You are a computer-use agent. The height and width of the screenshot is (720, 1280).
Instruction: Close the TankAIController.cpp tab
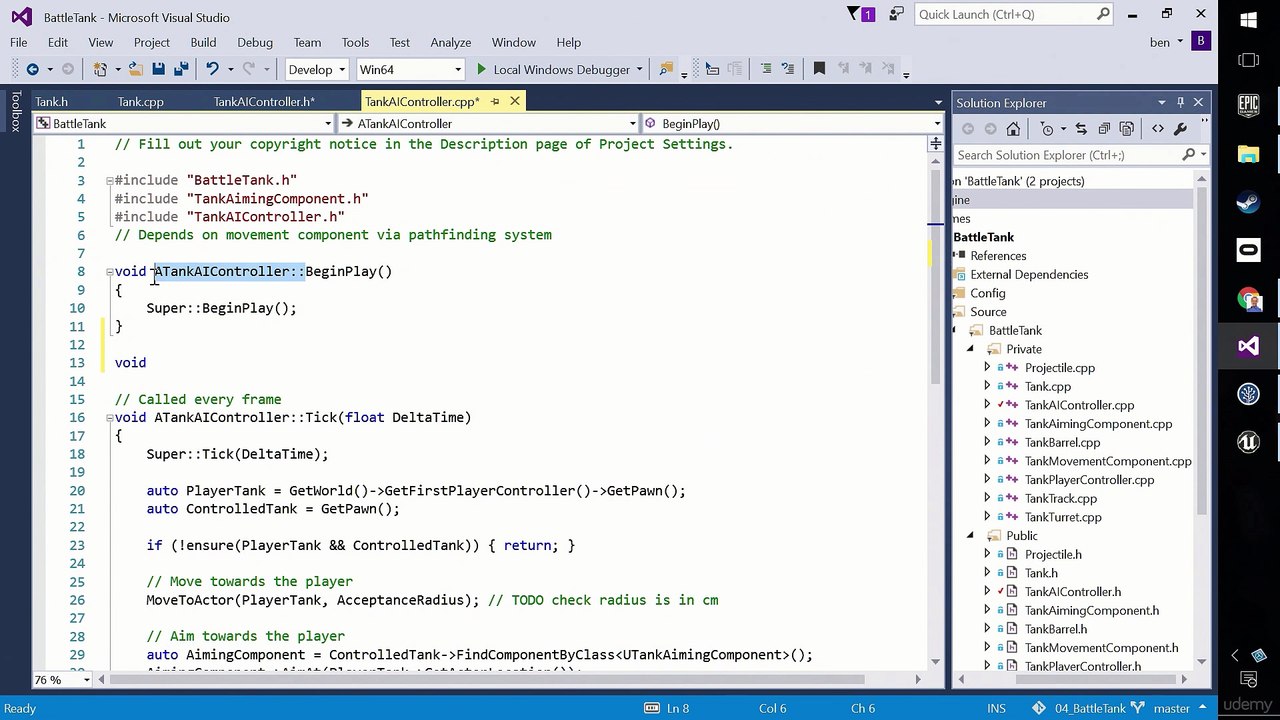[515, 101]
